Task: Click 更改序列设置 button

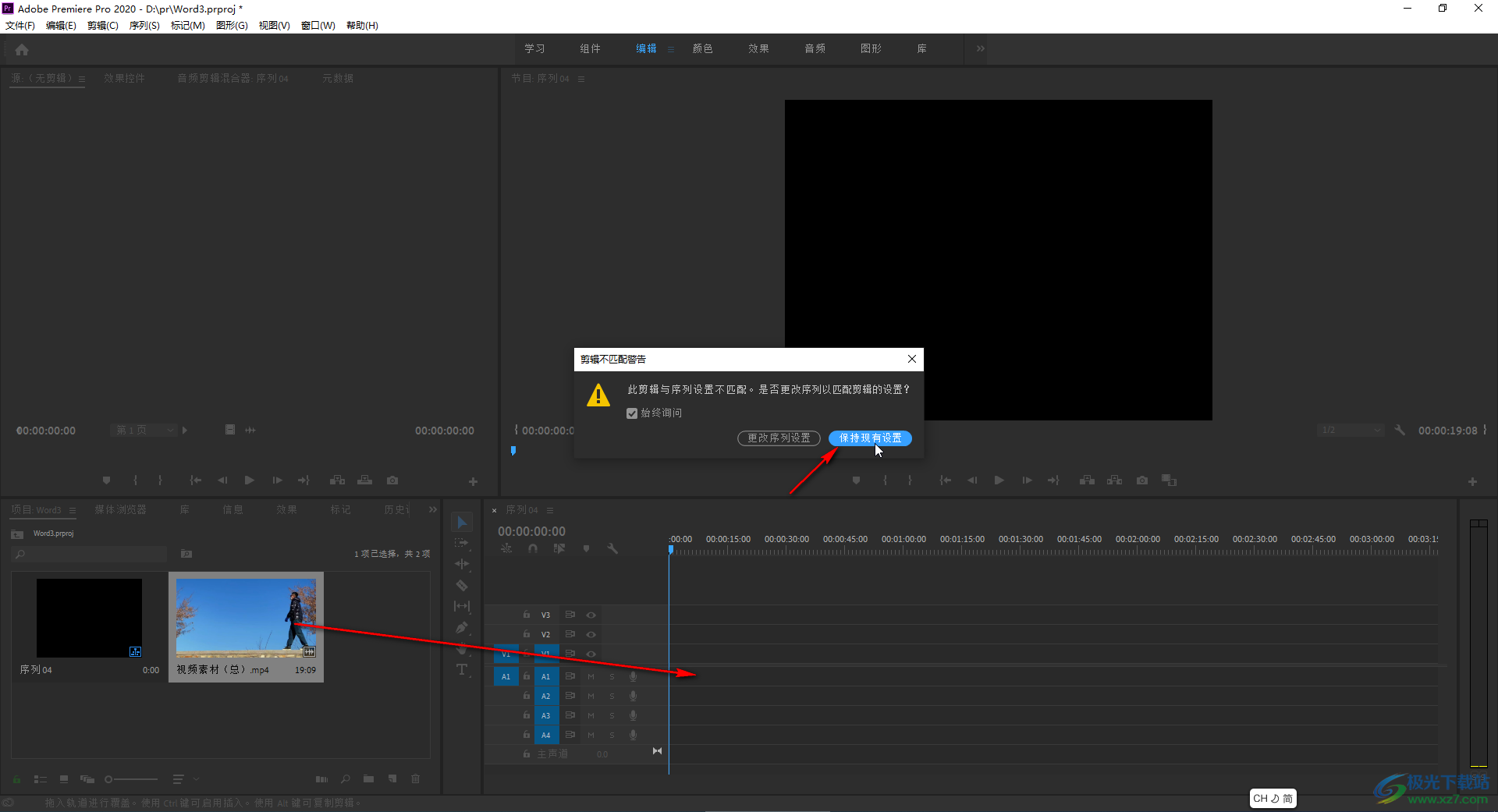Action: (x=779, y=438)
